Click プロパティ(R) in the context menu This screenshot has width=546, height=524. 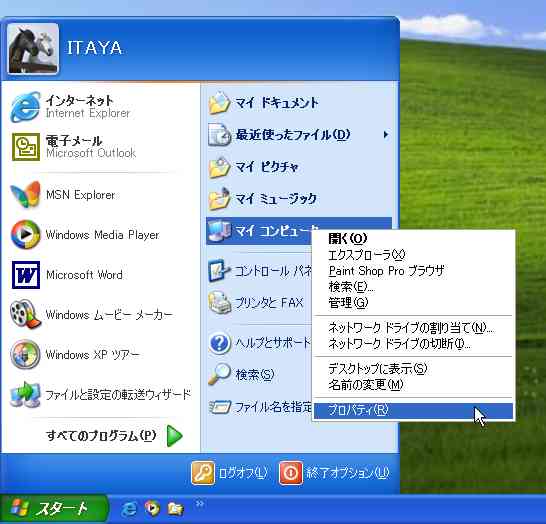point(413,410)
